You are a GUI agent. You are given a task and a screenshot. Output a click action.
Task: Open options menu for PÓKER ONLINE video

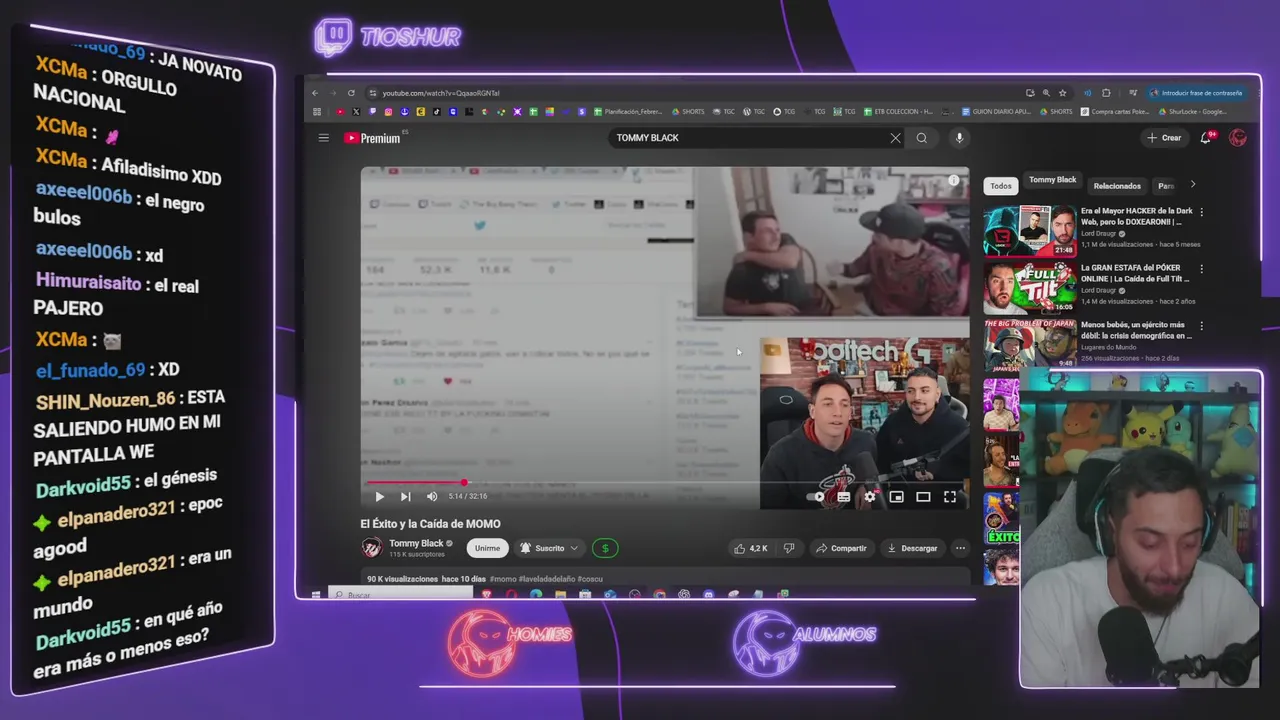[1201, 269]
